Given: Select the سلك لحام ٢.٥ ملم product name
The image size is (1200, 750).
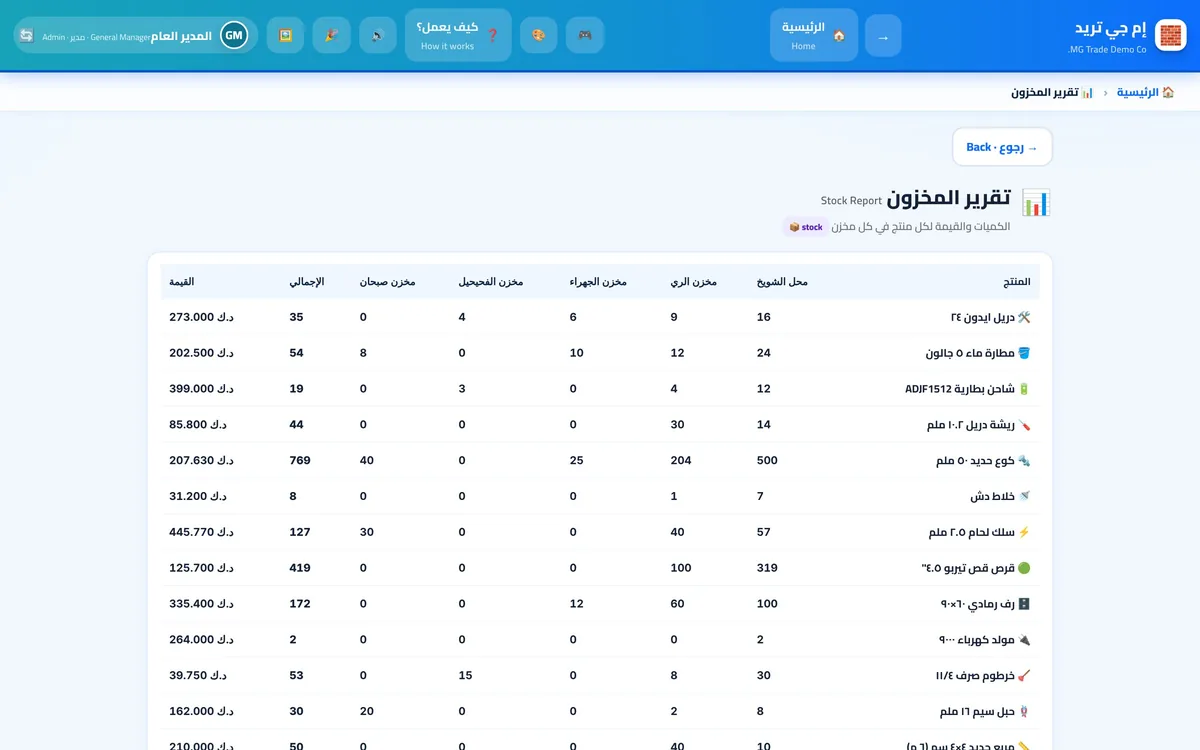Looking at the screenshot, I should (979, 532).
